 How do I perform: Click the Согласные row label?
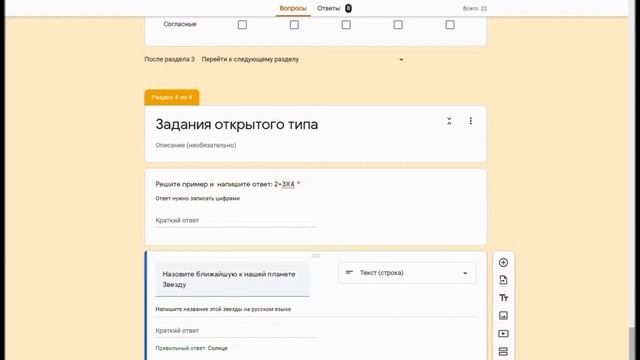[x=180, y=24]
